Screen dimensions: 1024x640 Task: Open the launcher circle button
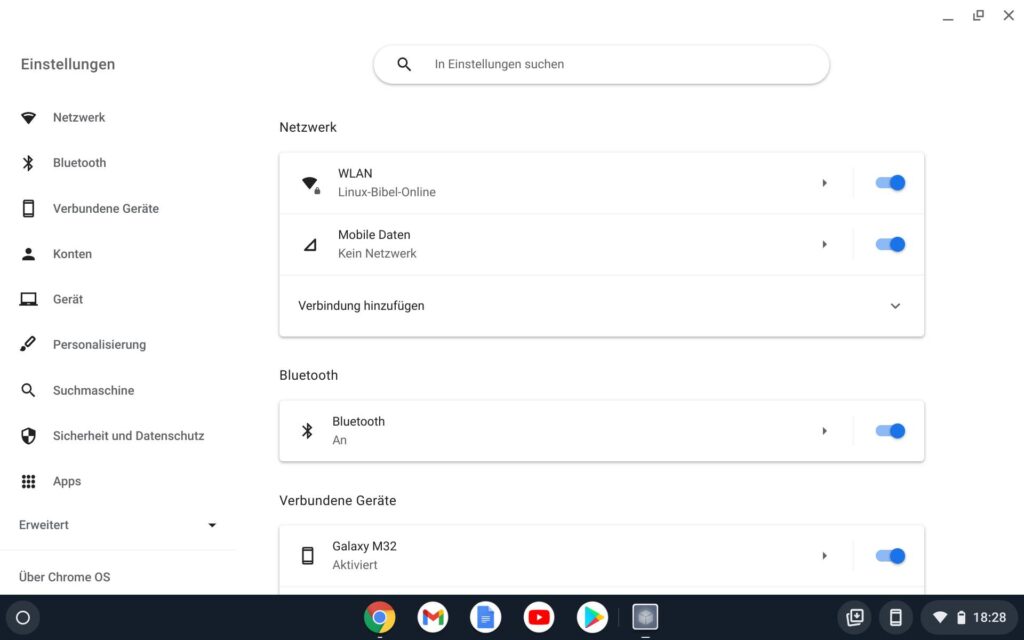(23, 618)
